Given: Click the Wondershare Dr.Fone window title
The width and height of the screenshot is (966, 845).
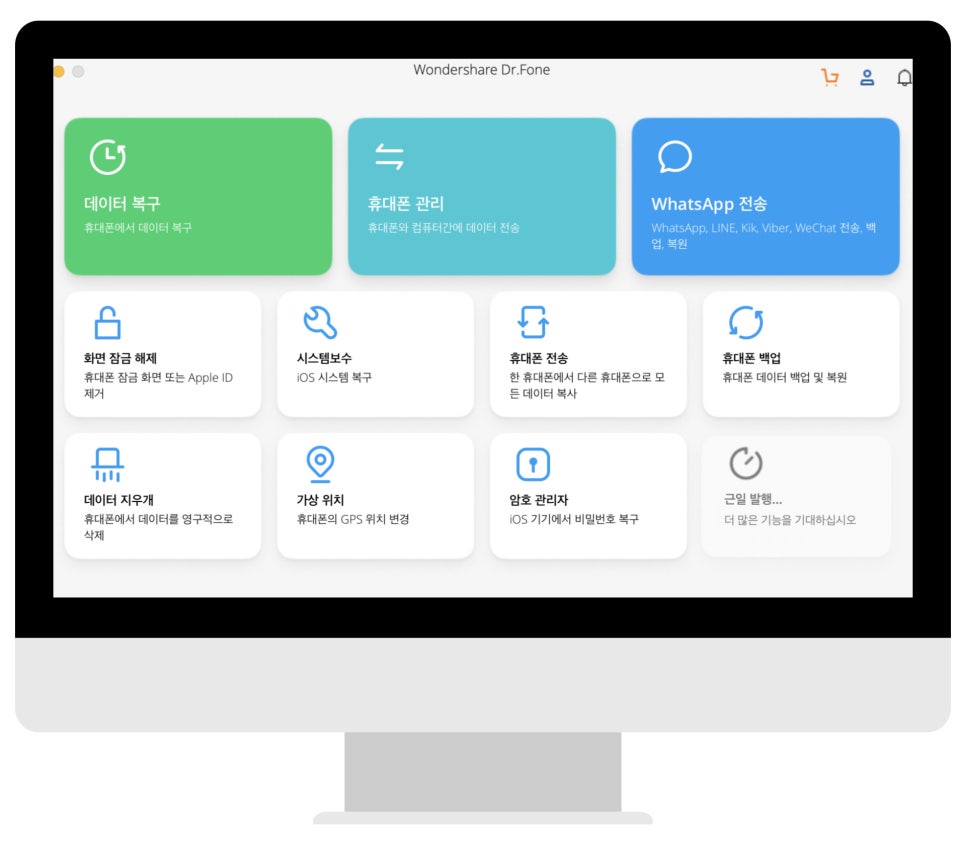Looking at the screenshot, I should click(482, 70).
